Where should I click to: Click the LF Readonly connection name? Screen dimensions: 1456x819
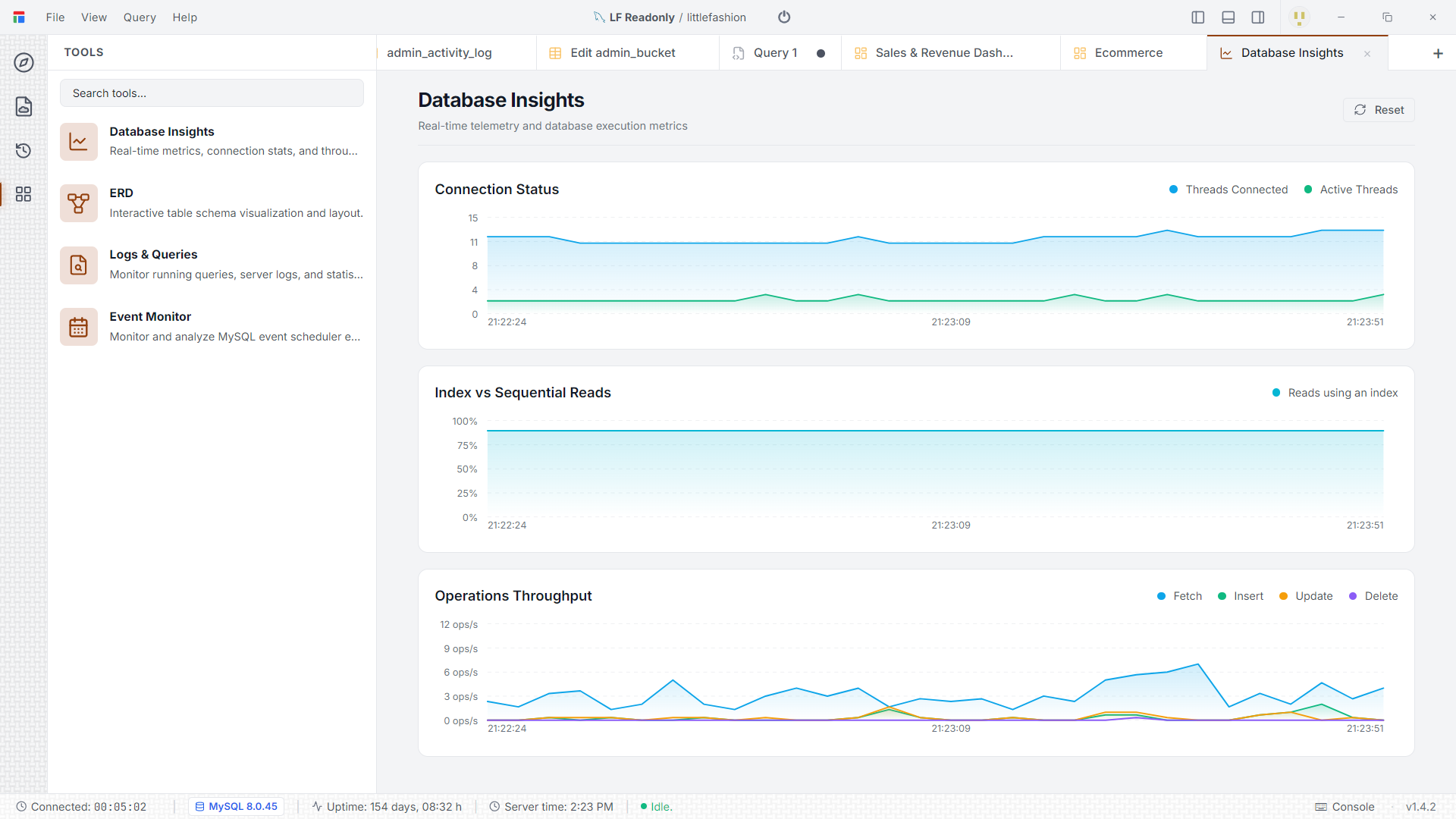[x=642, y=17]
